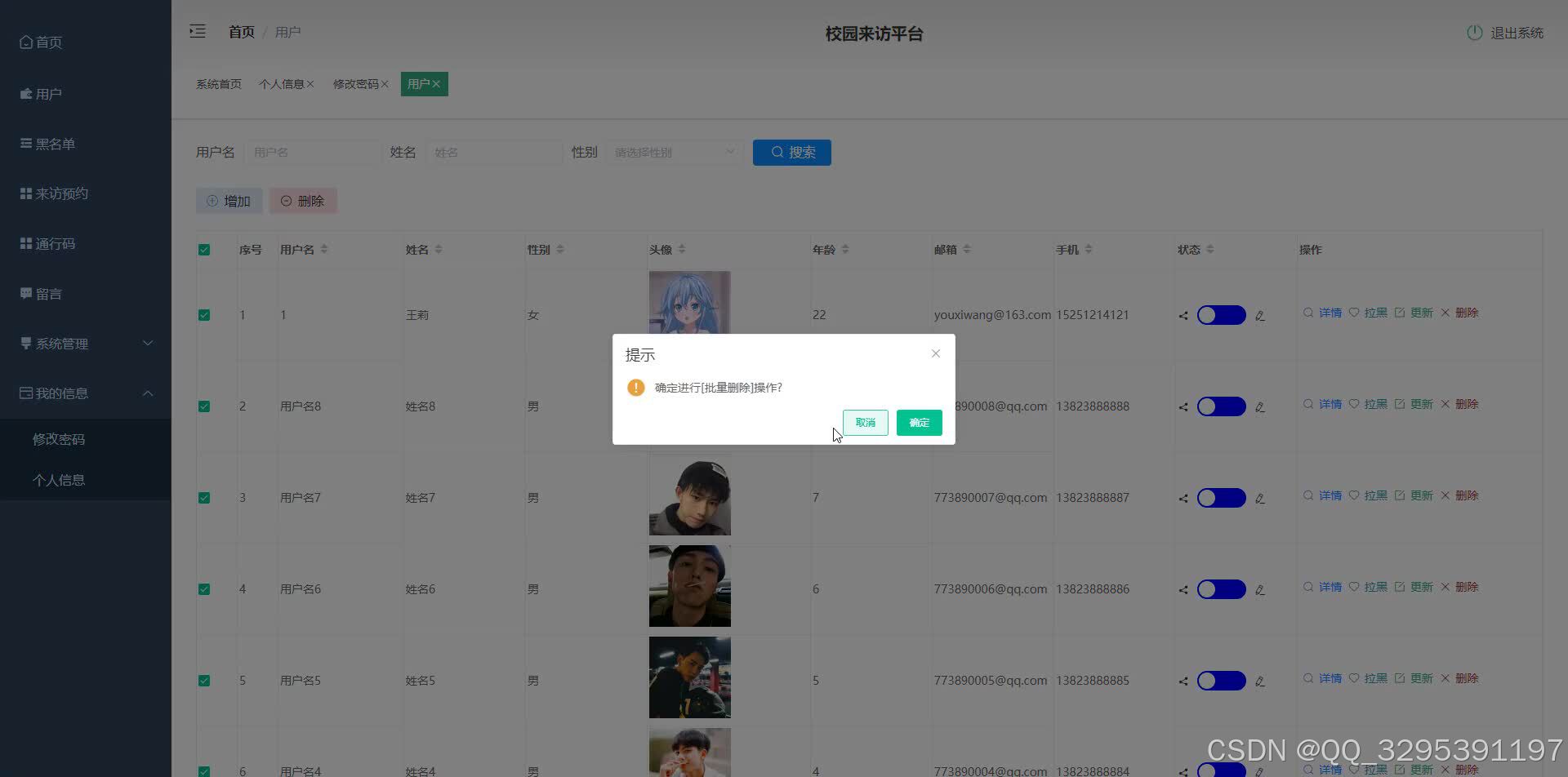
Task: Click the 增加 button
Action: pos(229,201)
